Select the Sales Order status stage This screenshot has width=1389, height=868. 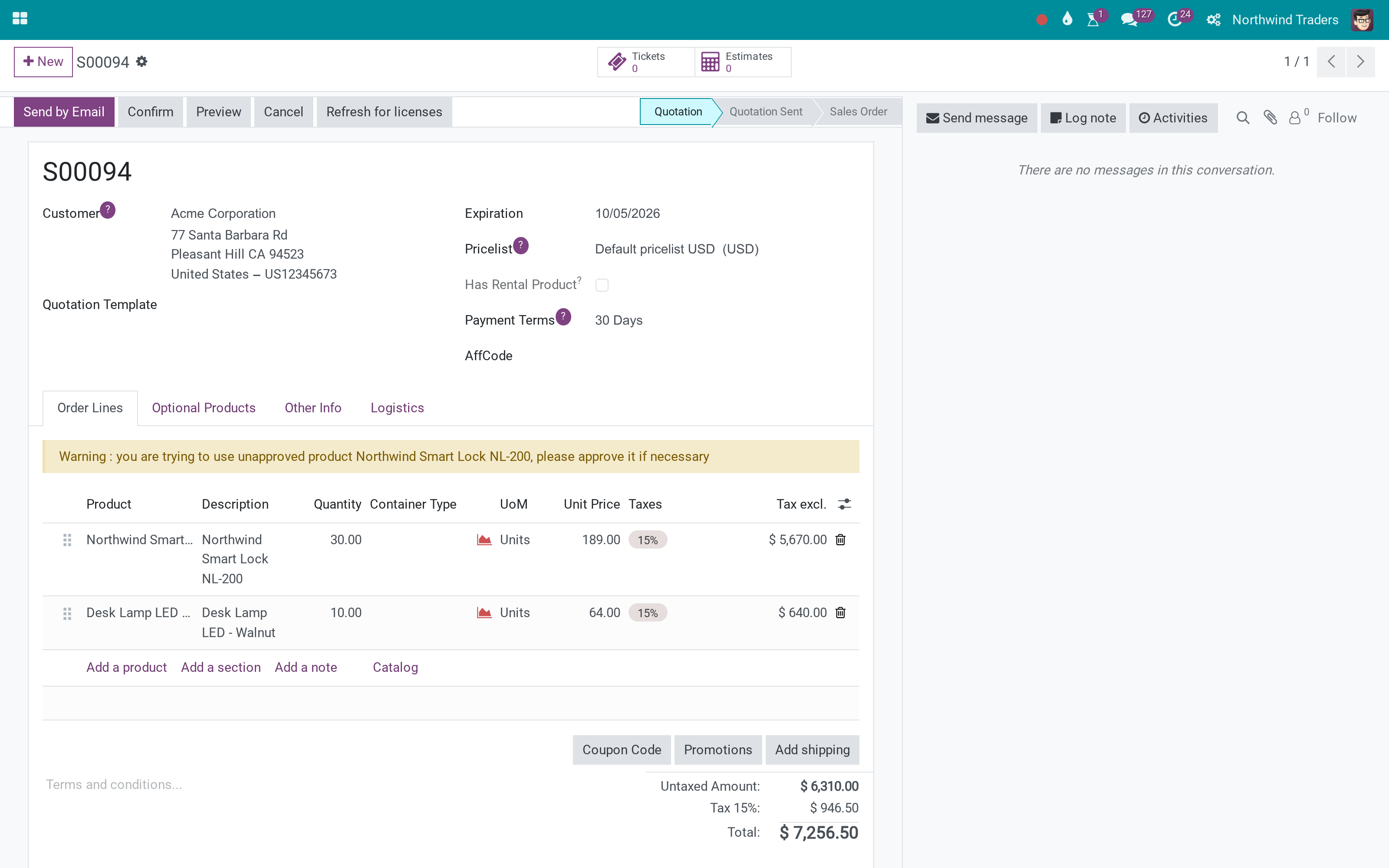pos(858,112)
